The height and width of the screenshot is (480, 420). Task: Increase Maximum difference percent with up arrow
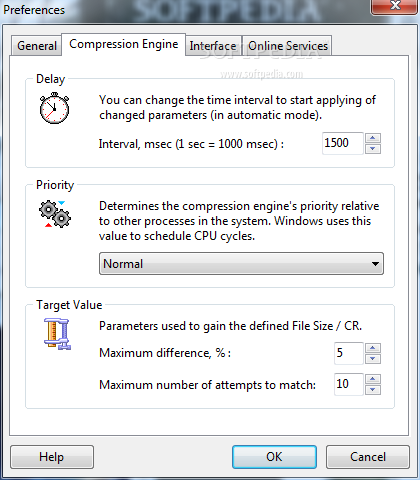(x=373, y=348)
